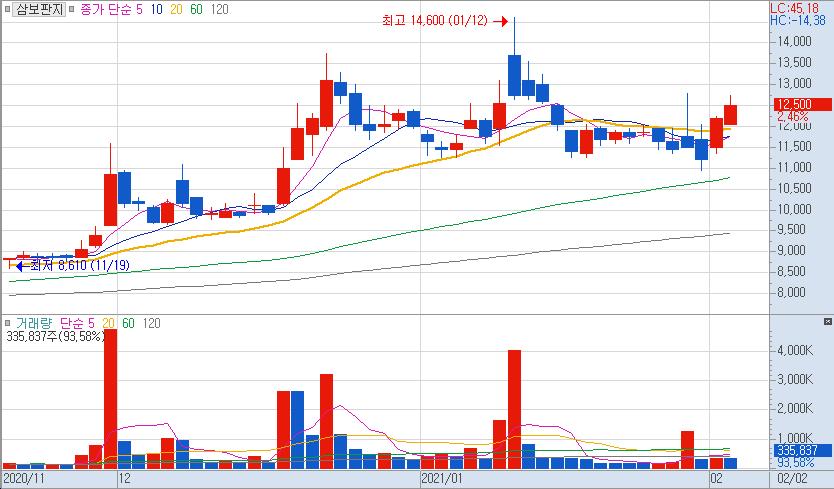Click the 10,500 price axis label

click(x=795, y=188)
